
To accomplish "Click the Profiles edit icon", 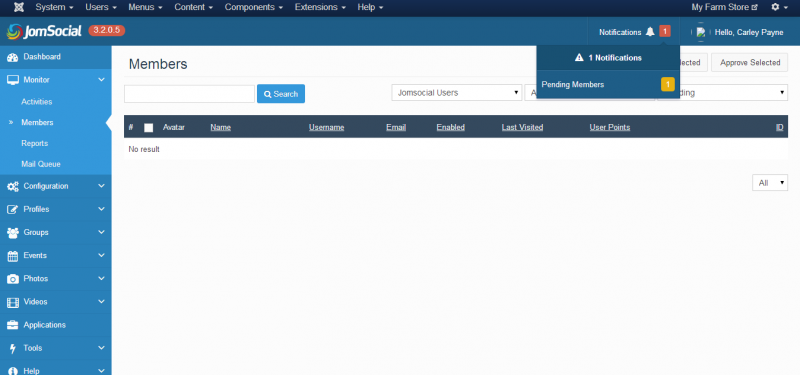I will pyautogui.click(x=13, y=210).
